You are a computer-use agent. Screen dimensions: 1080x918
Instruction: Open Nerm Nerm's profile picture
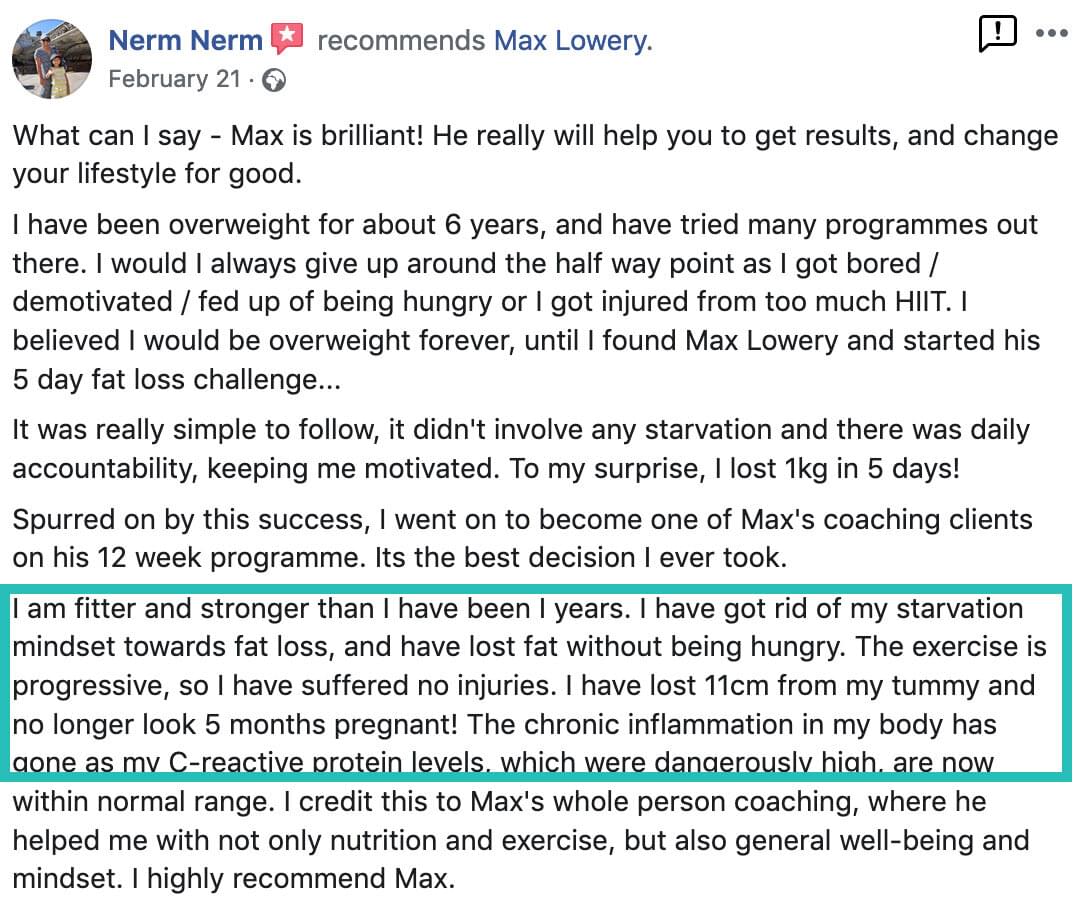point(52,59)
